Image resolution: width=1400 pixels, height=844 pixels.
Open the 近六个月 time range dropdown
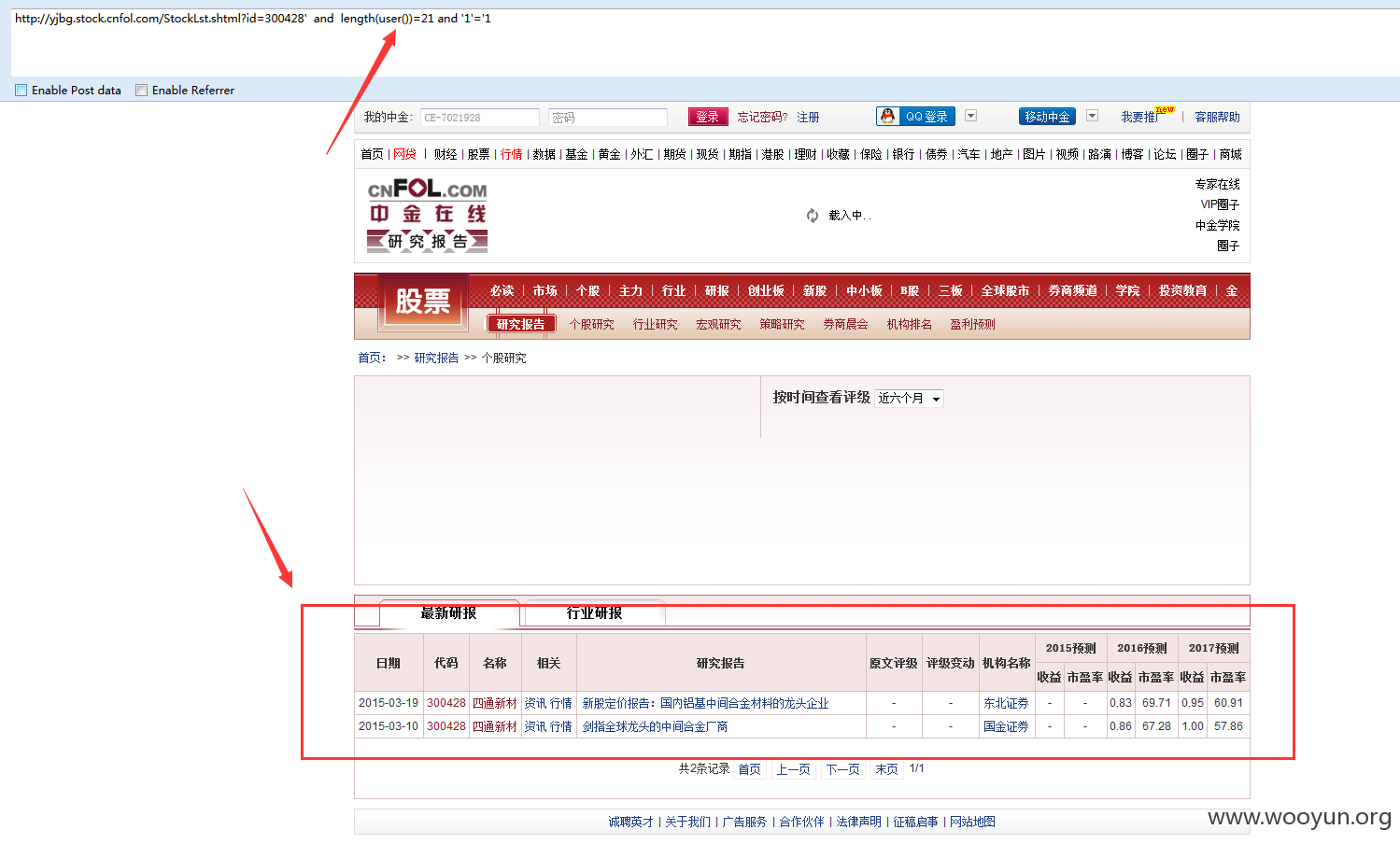tap(910, 399)
